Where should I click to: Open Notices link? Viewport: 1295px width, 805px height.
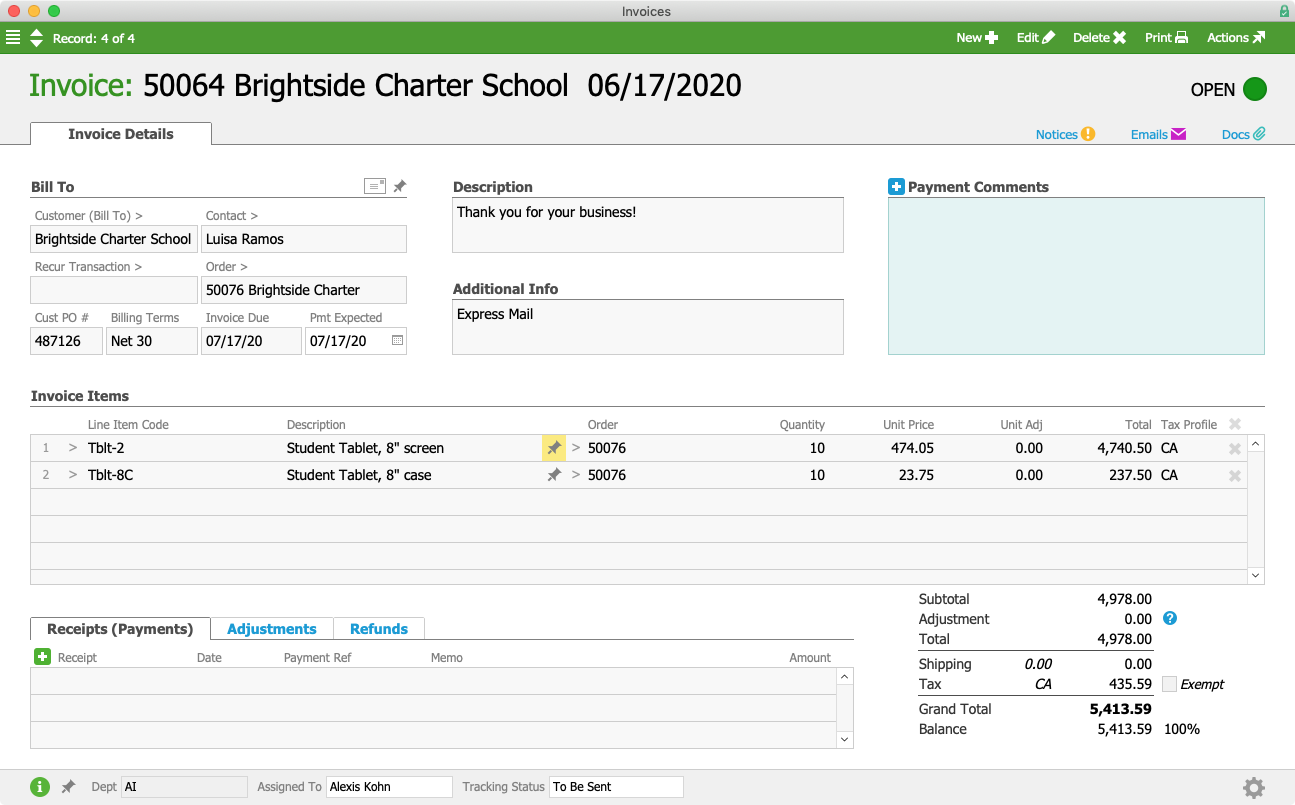click(1065, 134)
